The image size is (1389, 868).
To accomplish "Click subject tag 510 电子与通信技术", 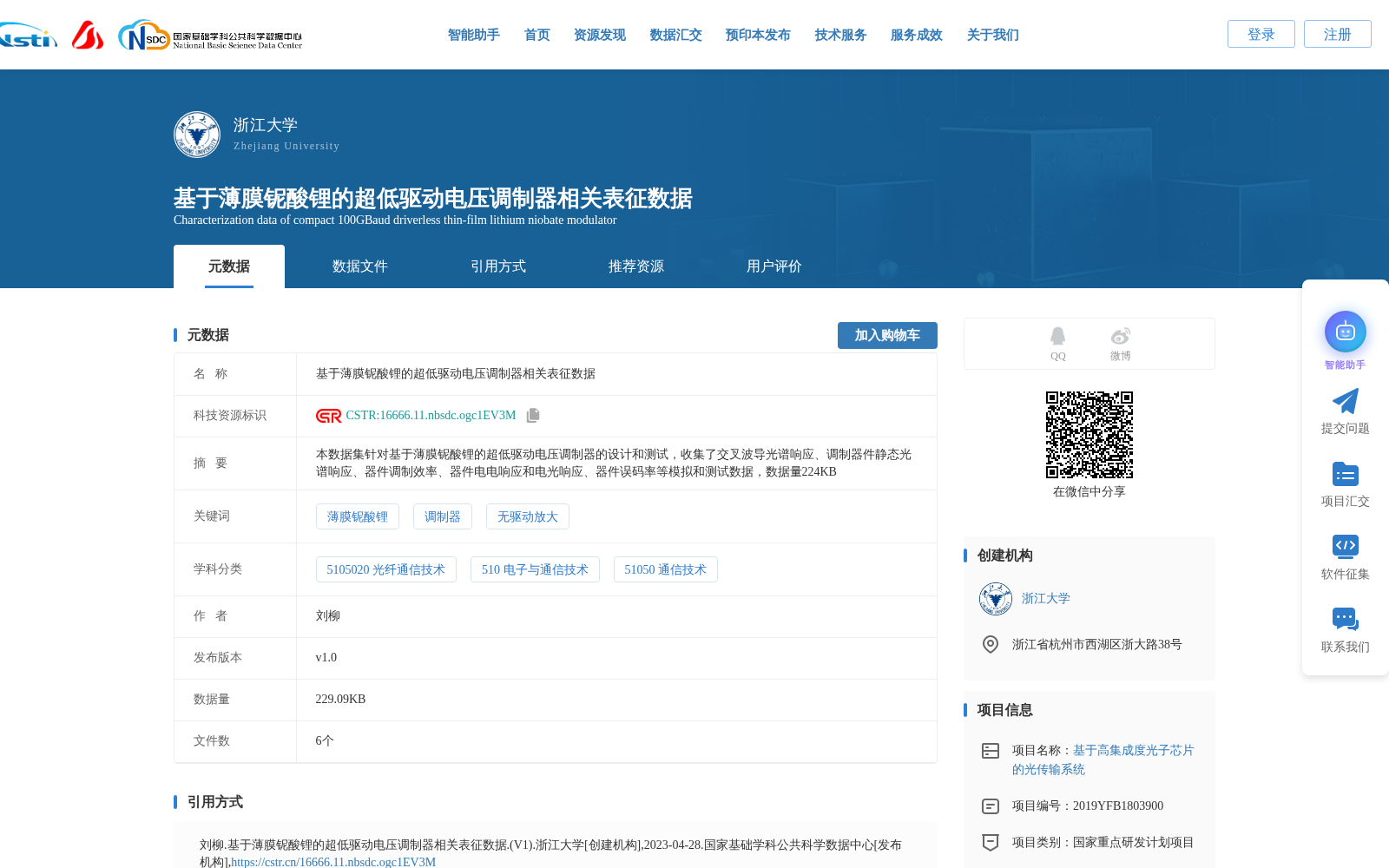I will (535, 569).
